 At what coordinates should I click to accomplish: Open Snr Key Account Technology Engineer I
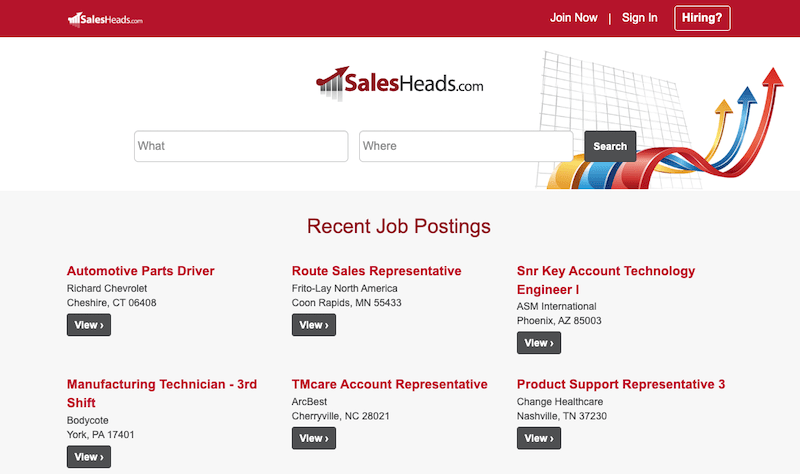pyautogui.click(x=606, y=280)
